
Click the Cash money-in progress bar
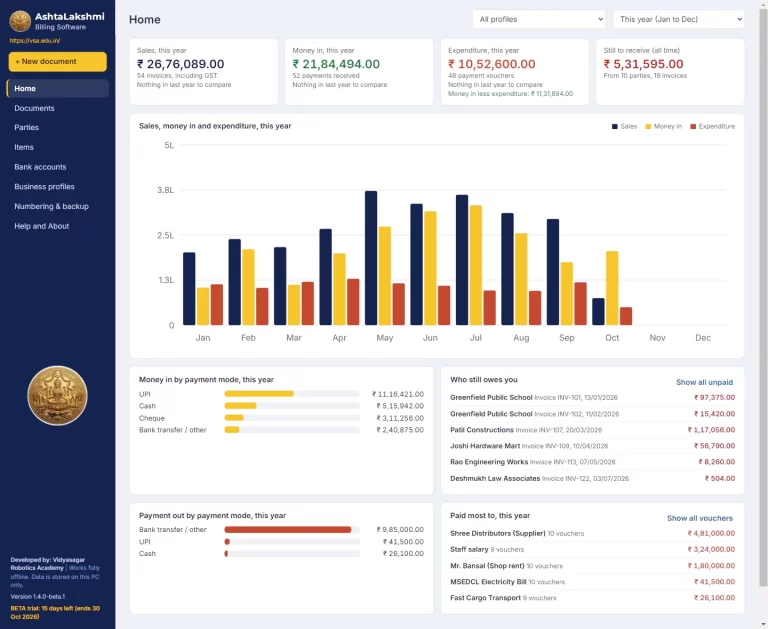click(x=292, y=406)
